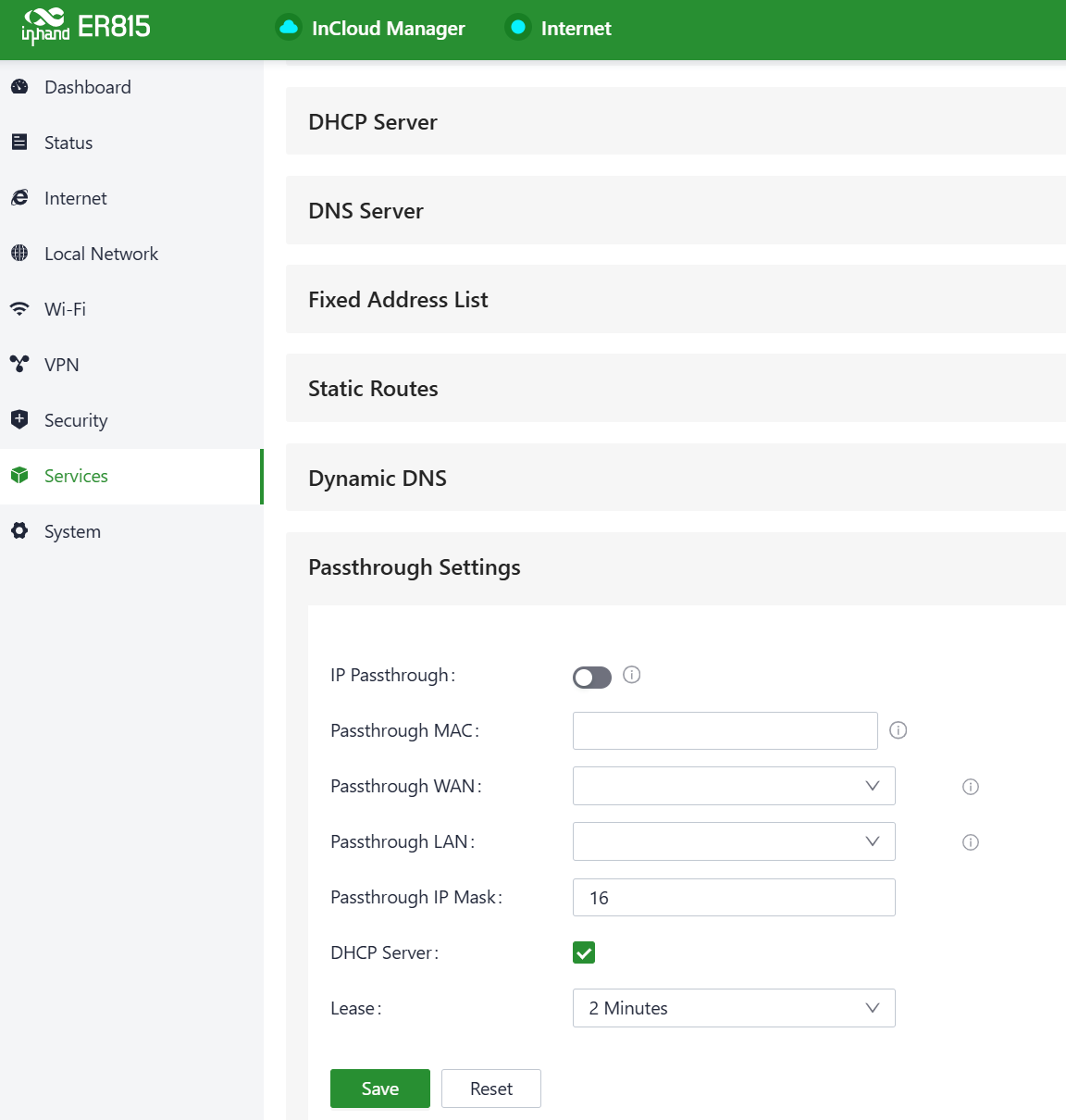Click info icon beside Passthrough MAC field
The width and height of the screenshot is (1066, 1120).
(x=898, y=730)
